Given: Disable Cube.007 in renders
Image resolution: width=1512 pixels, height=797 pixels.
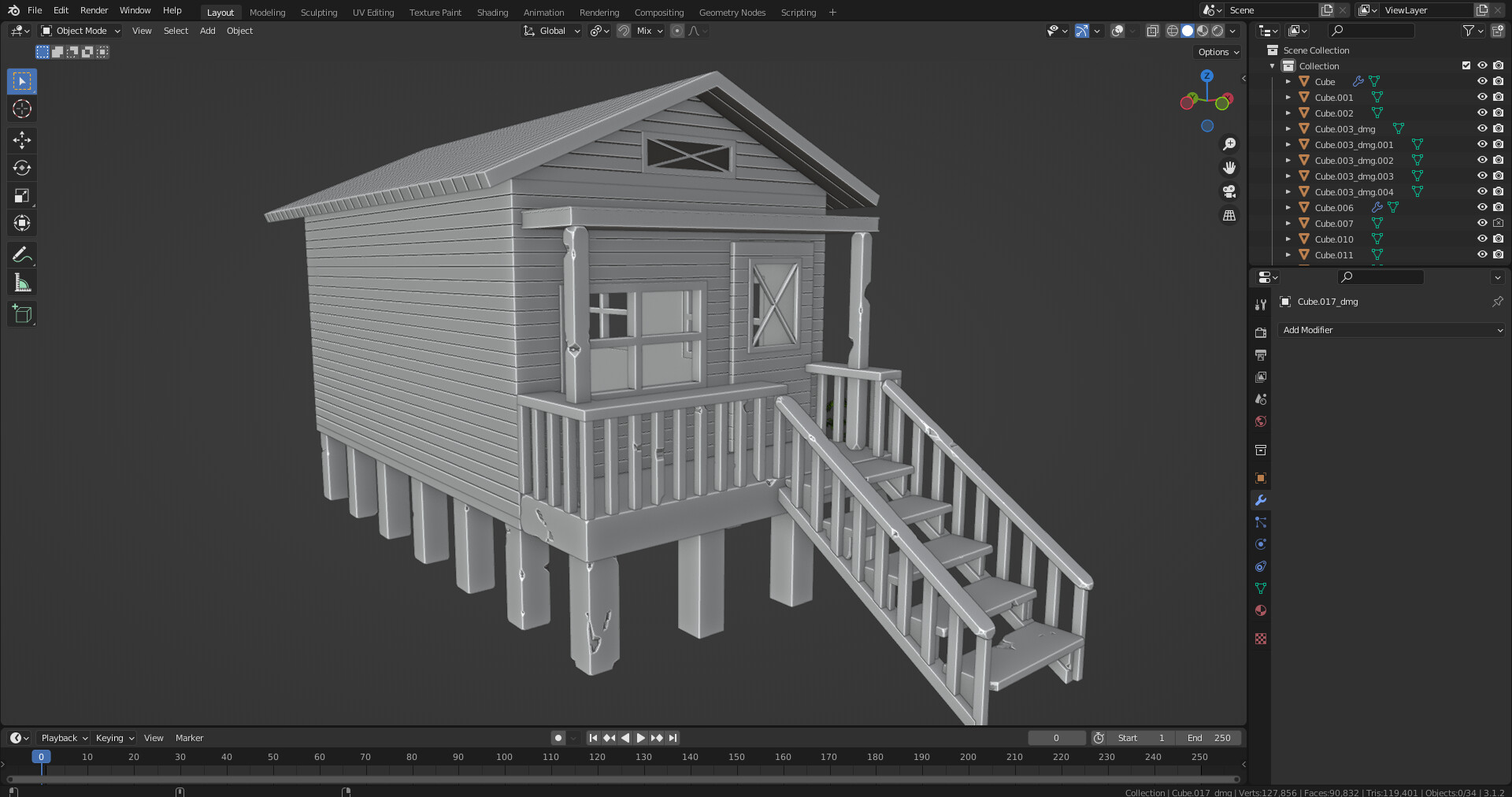Looking at the screenshot, I should point(1498,224).
